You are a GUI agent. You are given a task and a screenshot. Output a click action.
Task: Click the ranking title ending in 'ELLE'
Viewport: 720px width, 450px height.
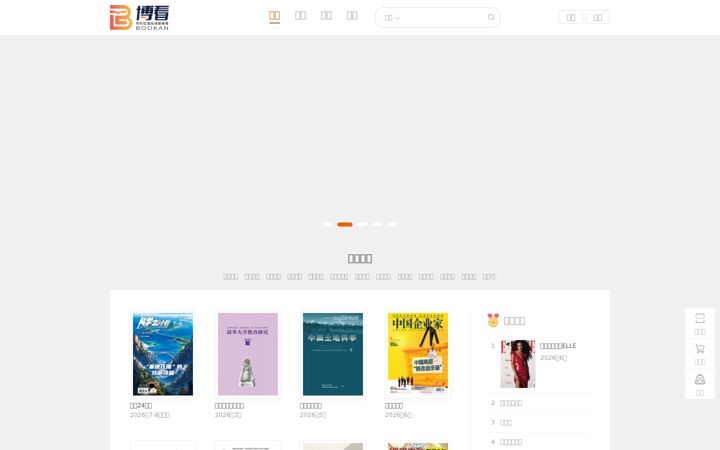[x=558, y=346]
